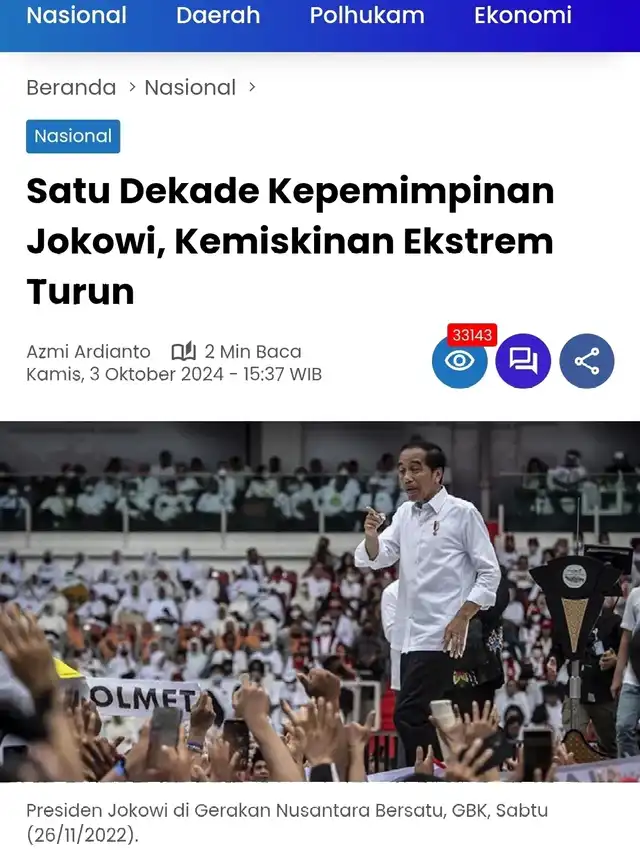Click the 2 Min Baca label
The height and width of the screenshot is (853, 640).
[x=253, y=352]
